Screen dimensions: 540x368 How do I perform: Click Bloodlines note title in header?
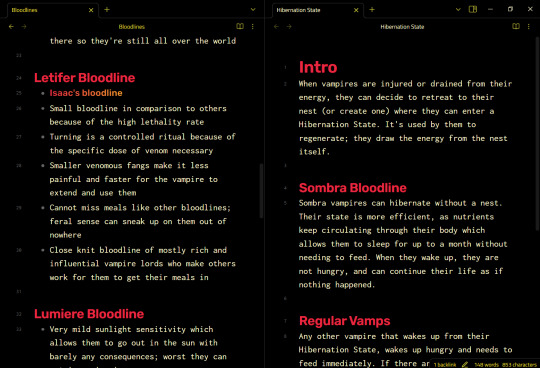click(x=132, y=27)
